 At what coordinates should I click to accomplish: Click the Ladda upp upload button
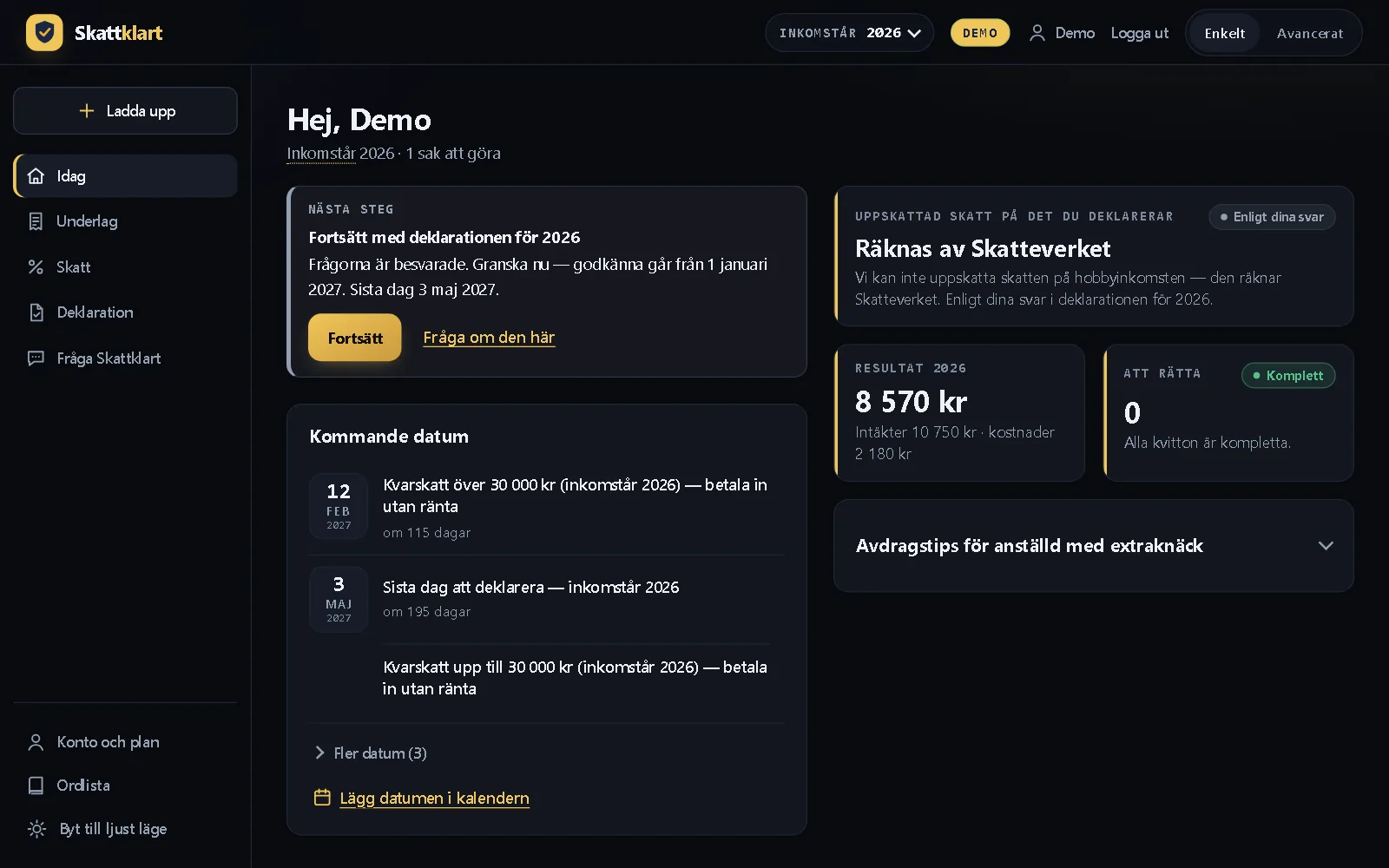click(x=125, y=111)
